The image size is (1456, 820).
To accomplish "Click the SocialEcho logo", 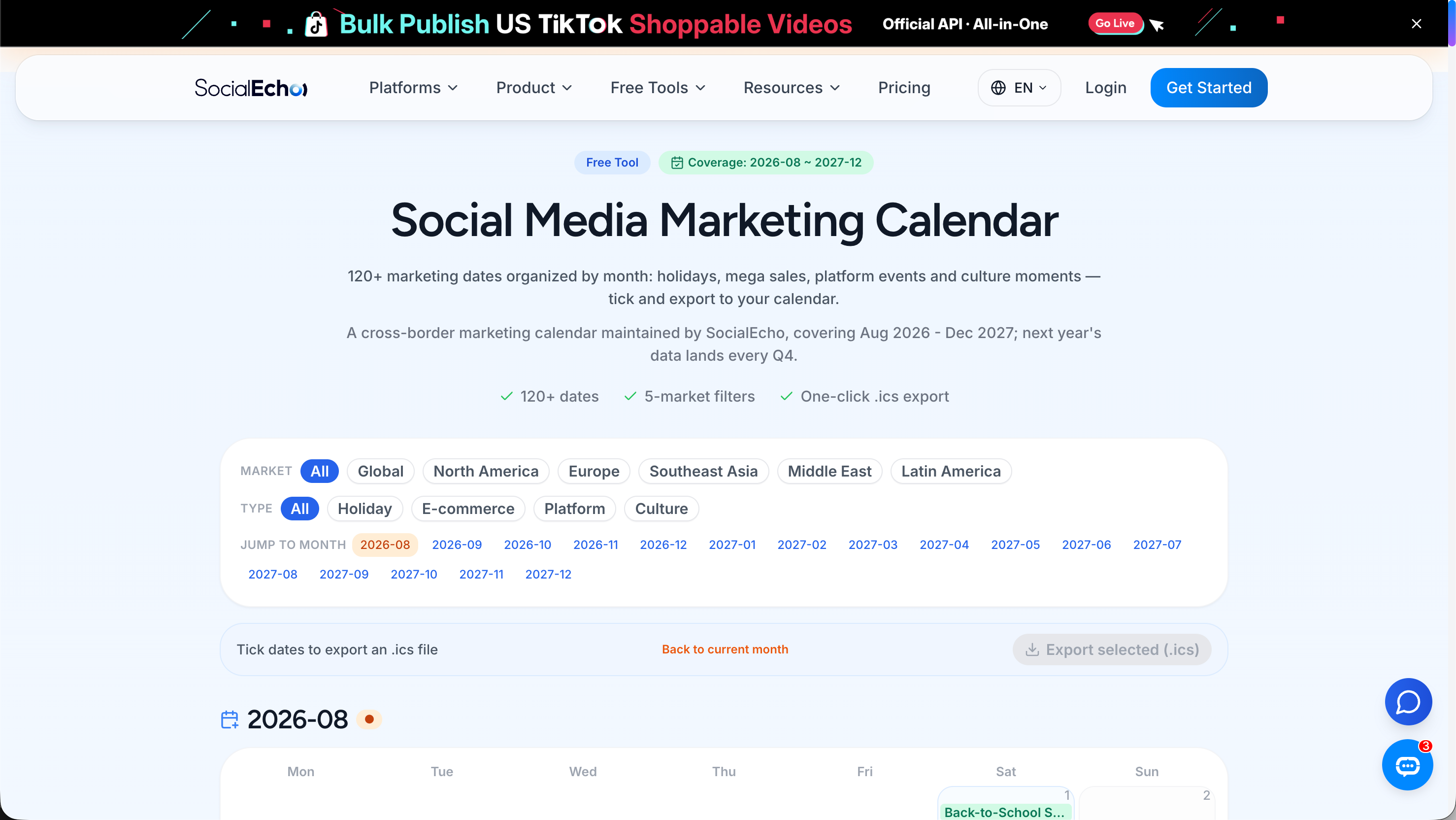I will click(251, 88).
